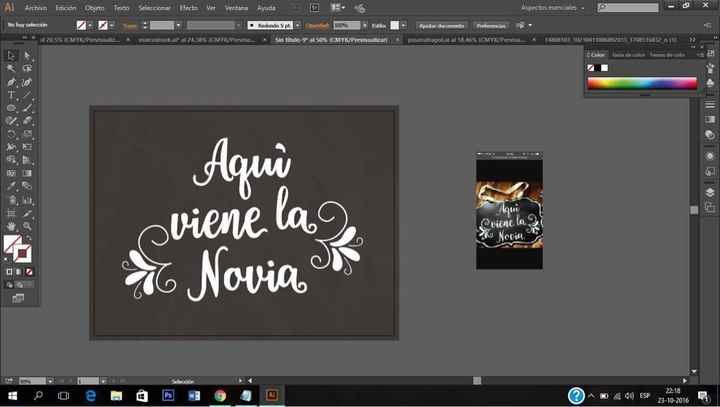Open the Symbols panel icon

coord(710,83)
